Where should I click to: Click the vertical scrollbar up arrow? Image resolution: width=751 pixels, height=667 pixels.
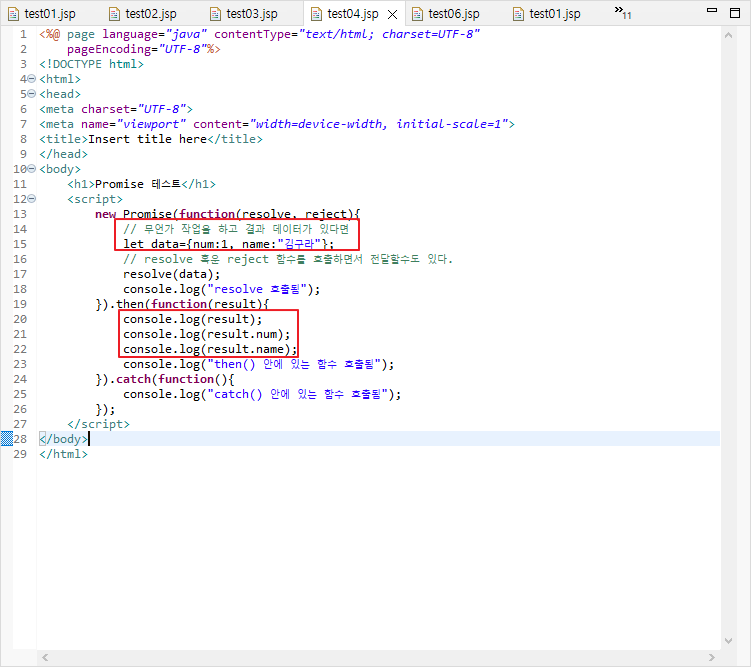click(728, 35)
